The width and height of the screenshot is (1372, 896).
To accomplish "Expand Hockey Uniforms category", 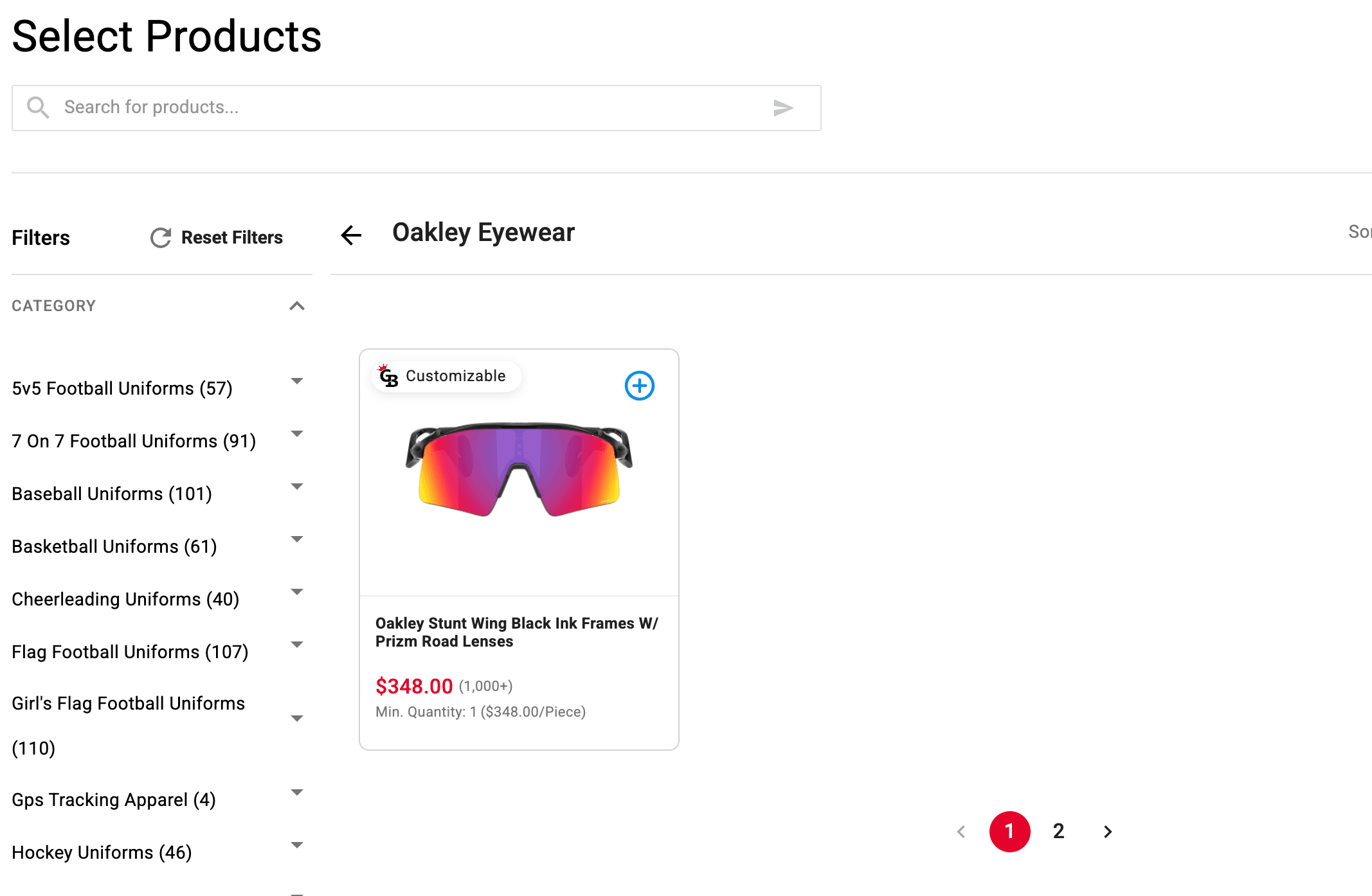I will 296,845.
